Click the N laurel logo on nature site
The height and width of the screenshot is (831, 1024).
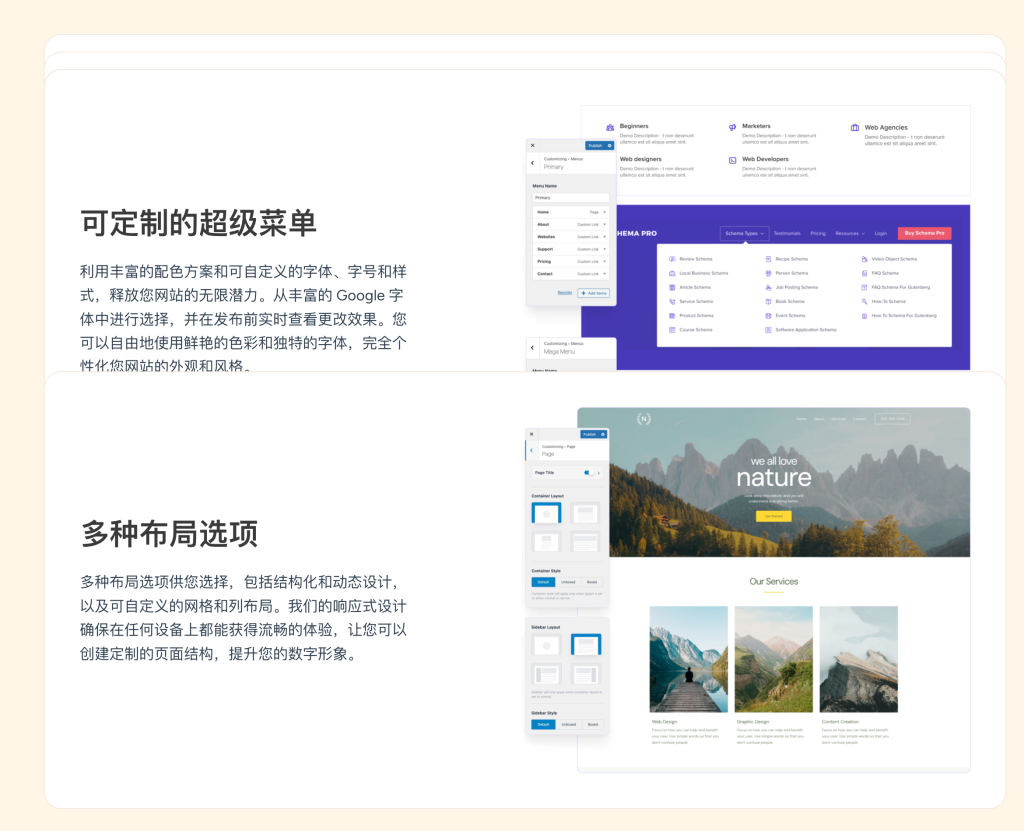[x=644, y=419]
